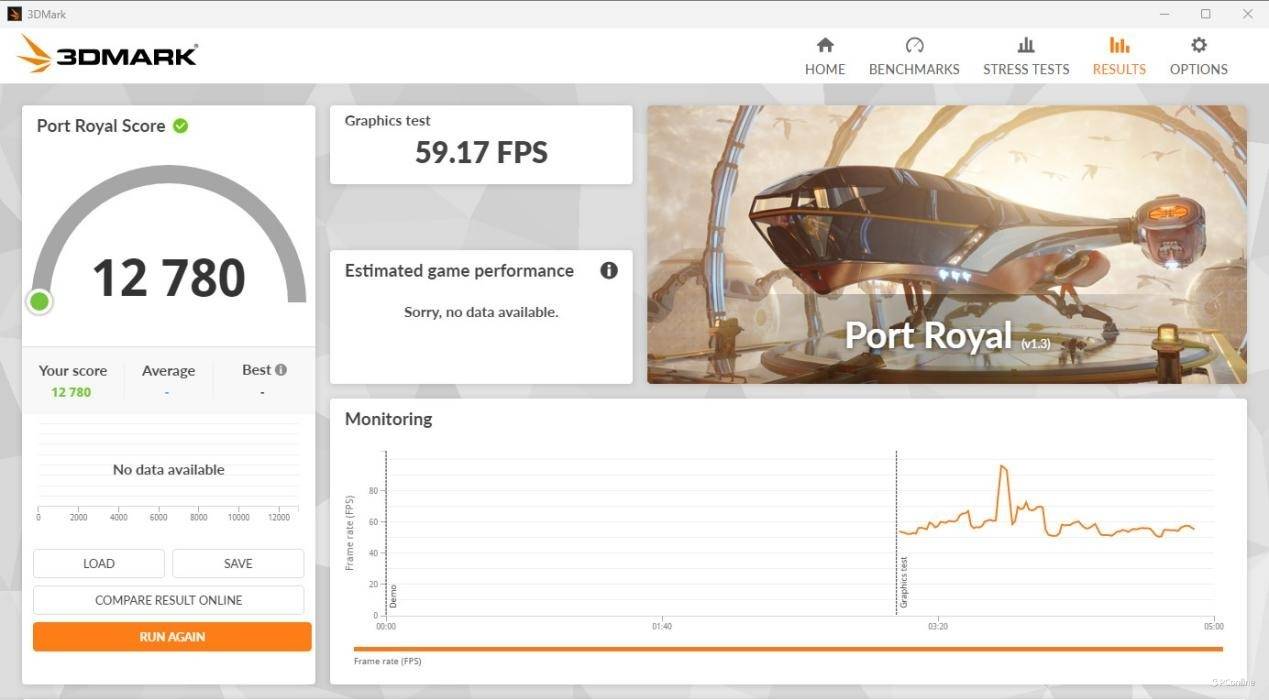Click the green validation checkmark icon

coord(181,126)
